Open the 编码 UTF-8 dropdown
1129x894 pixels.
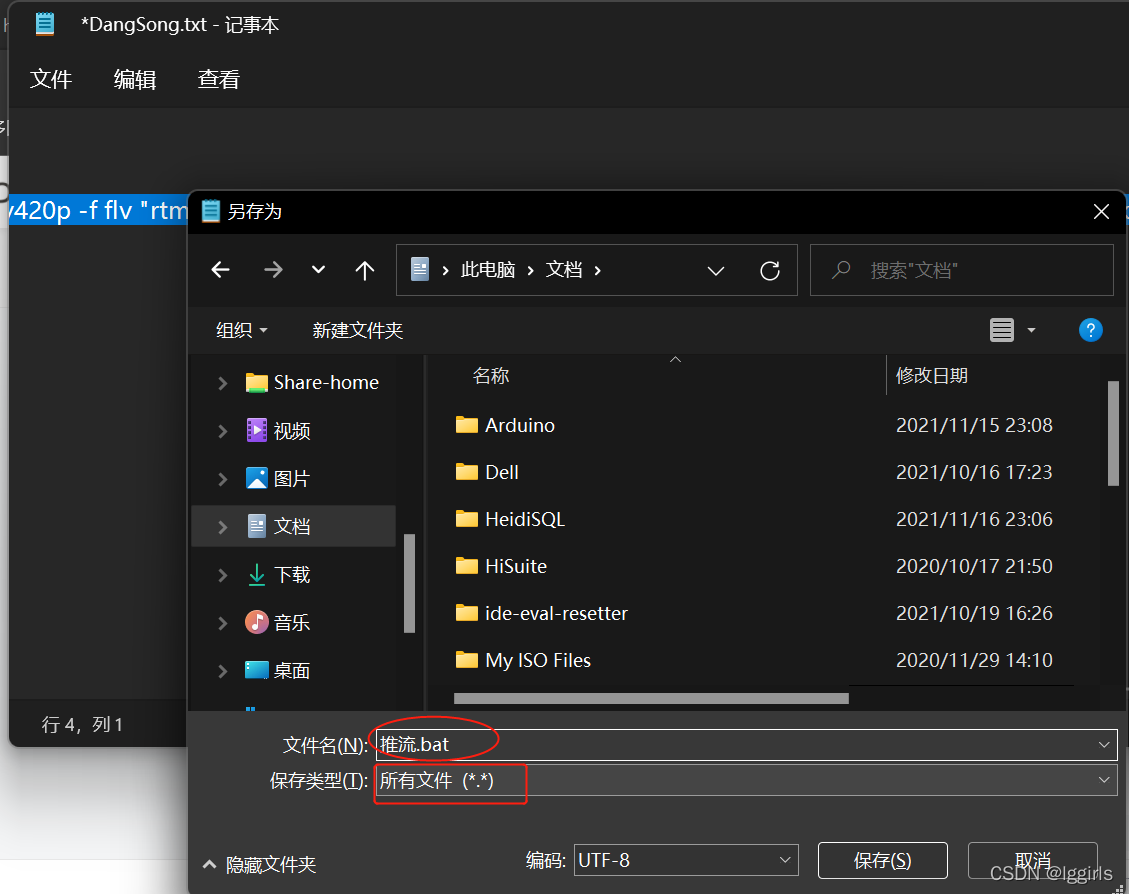(685, 860)
